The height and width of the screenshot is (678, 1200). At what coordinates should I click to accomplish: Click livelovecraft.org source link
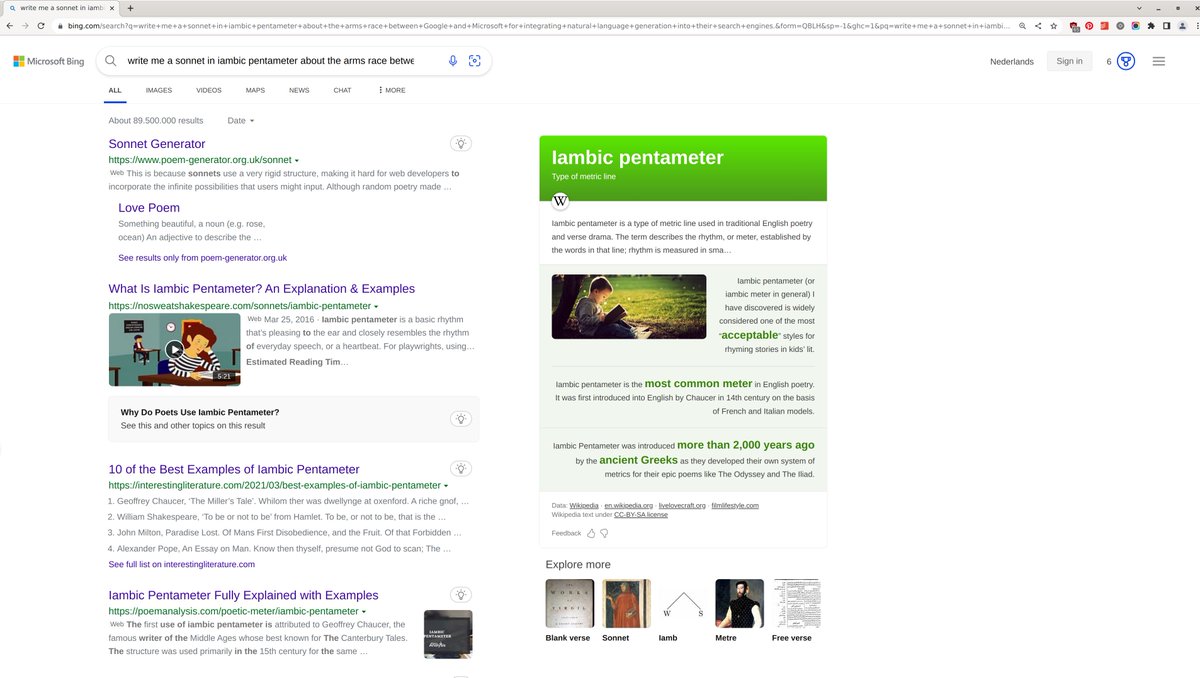pos(680,506)
